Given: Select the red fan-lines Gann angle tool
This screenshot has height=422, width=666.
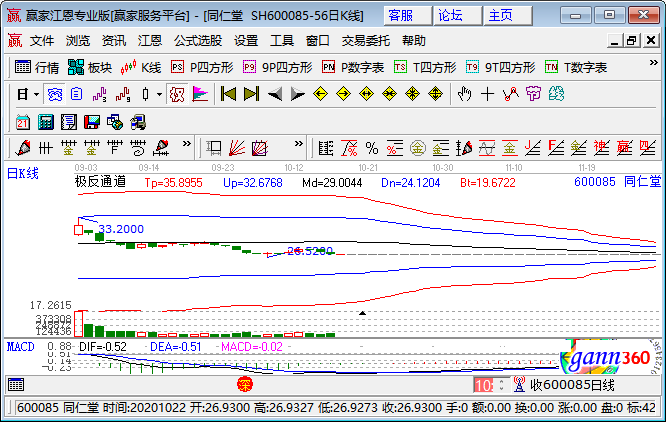Looking at the screenshot, I should tap(237, 148).
